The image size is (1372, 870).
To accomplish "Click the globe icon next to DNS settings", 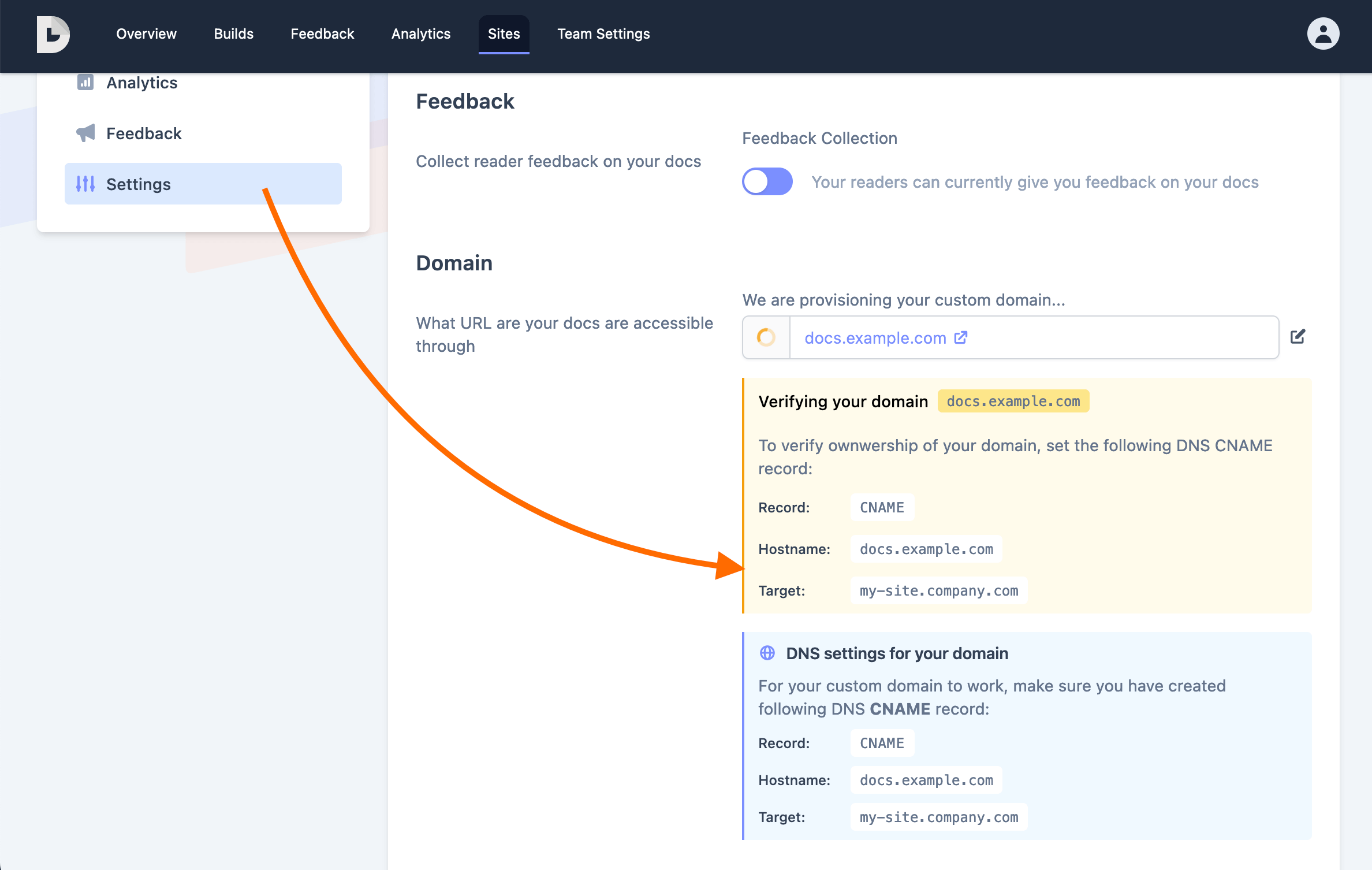I will click(767, 653).
